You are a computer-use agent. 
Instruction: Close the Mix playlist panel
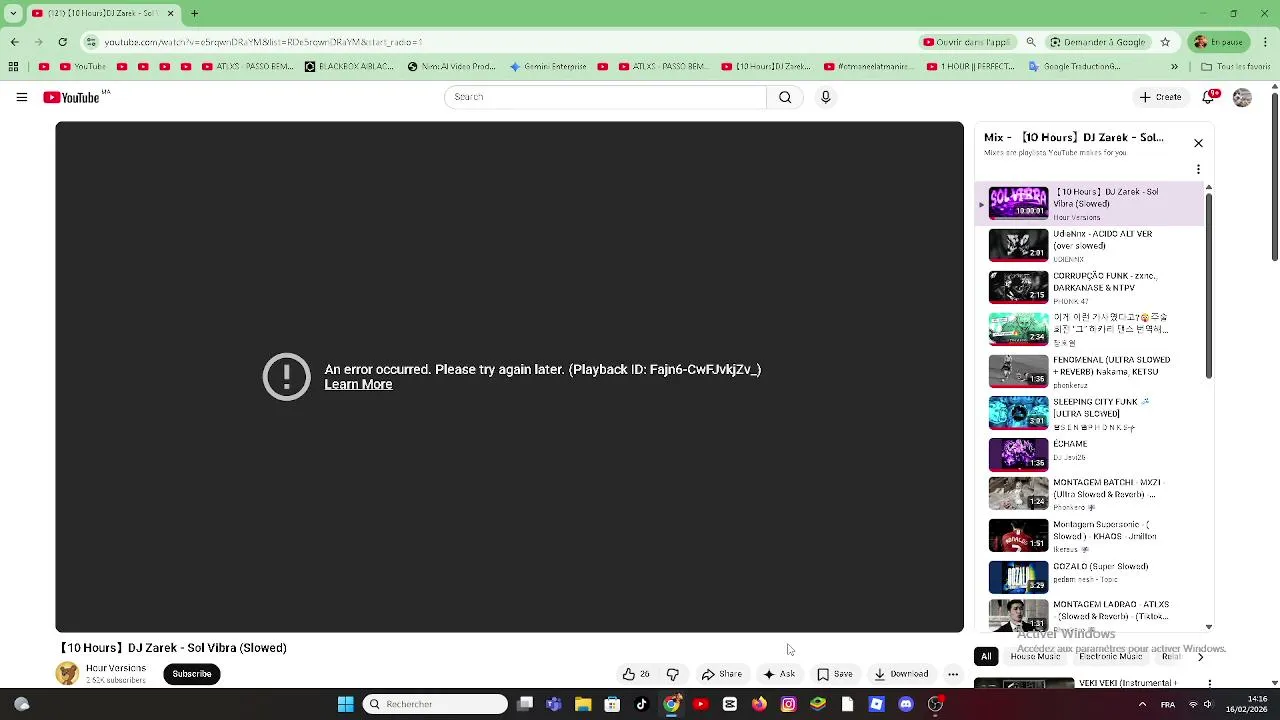pos(1198,143)
